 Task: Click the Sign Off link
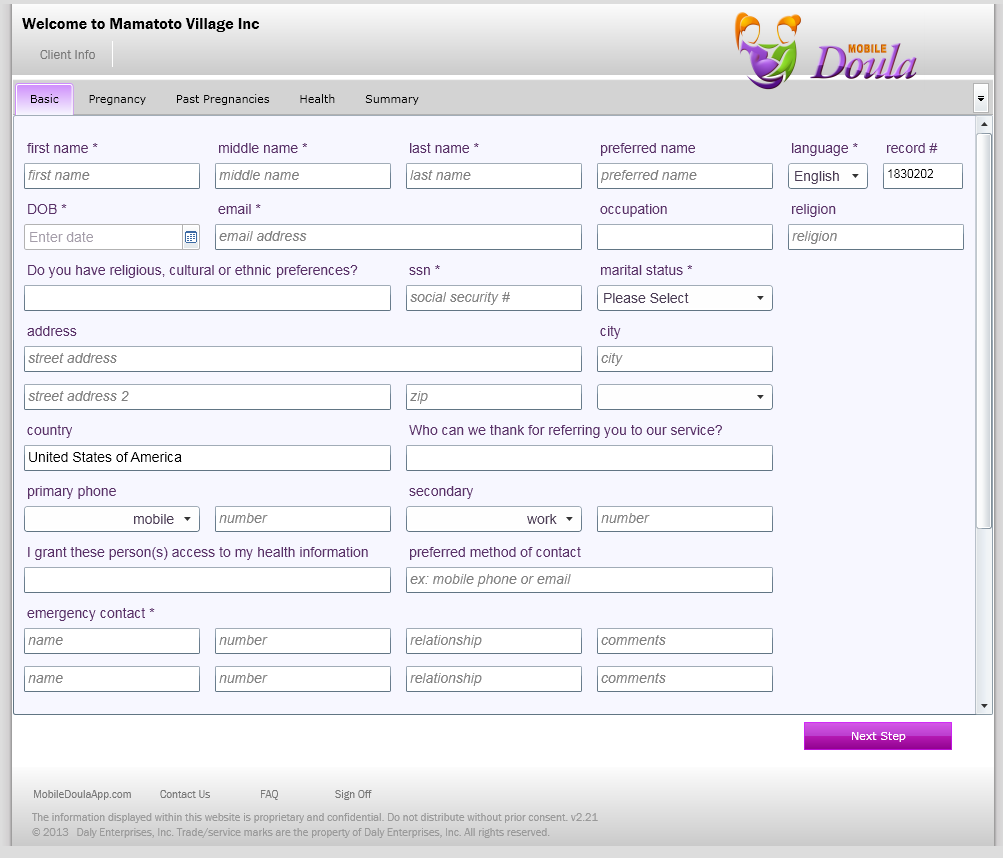coord(352,794)
